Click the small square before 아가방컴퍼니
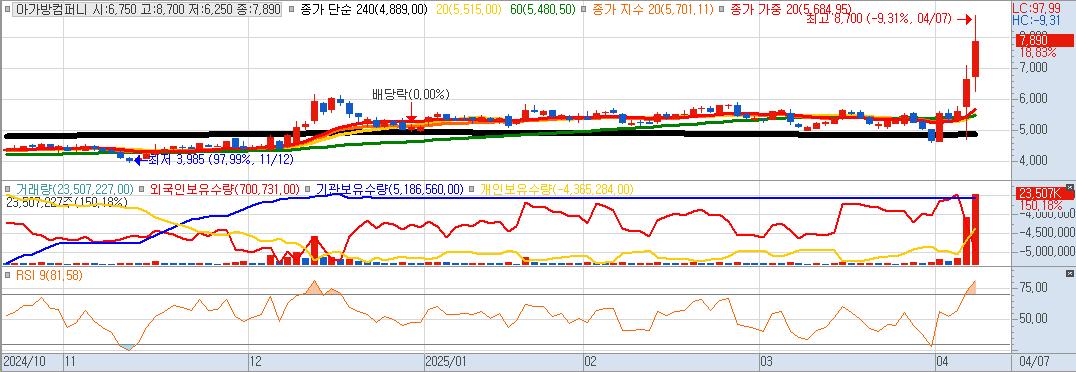 (x=7, y=10)
